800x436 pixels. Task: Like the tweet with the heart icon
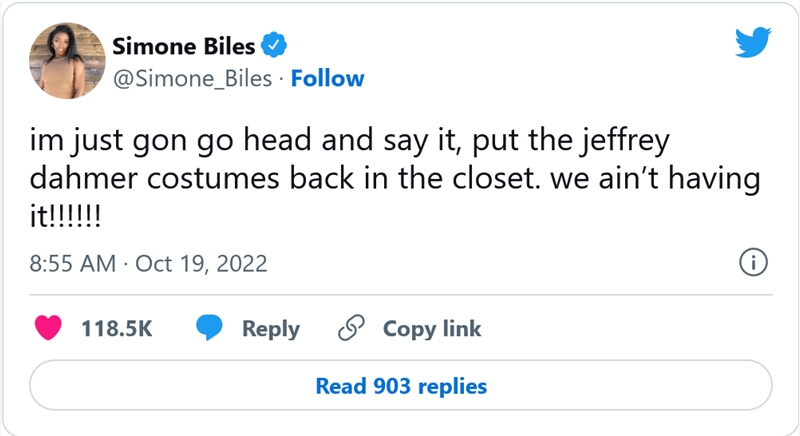tap(48, 328)
